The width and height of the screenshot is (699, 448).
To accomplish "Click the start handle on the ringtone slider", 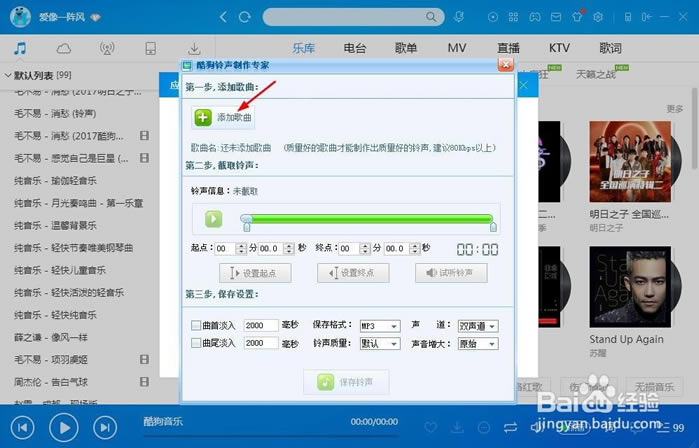I will [247, 227].
